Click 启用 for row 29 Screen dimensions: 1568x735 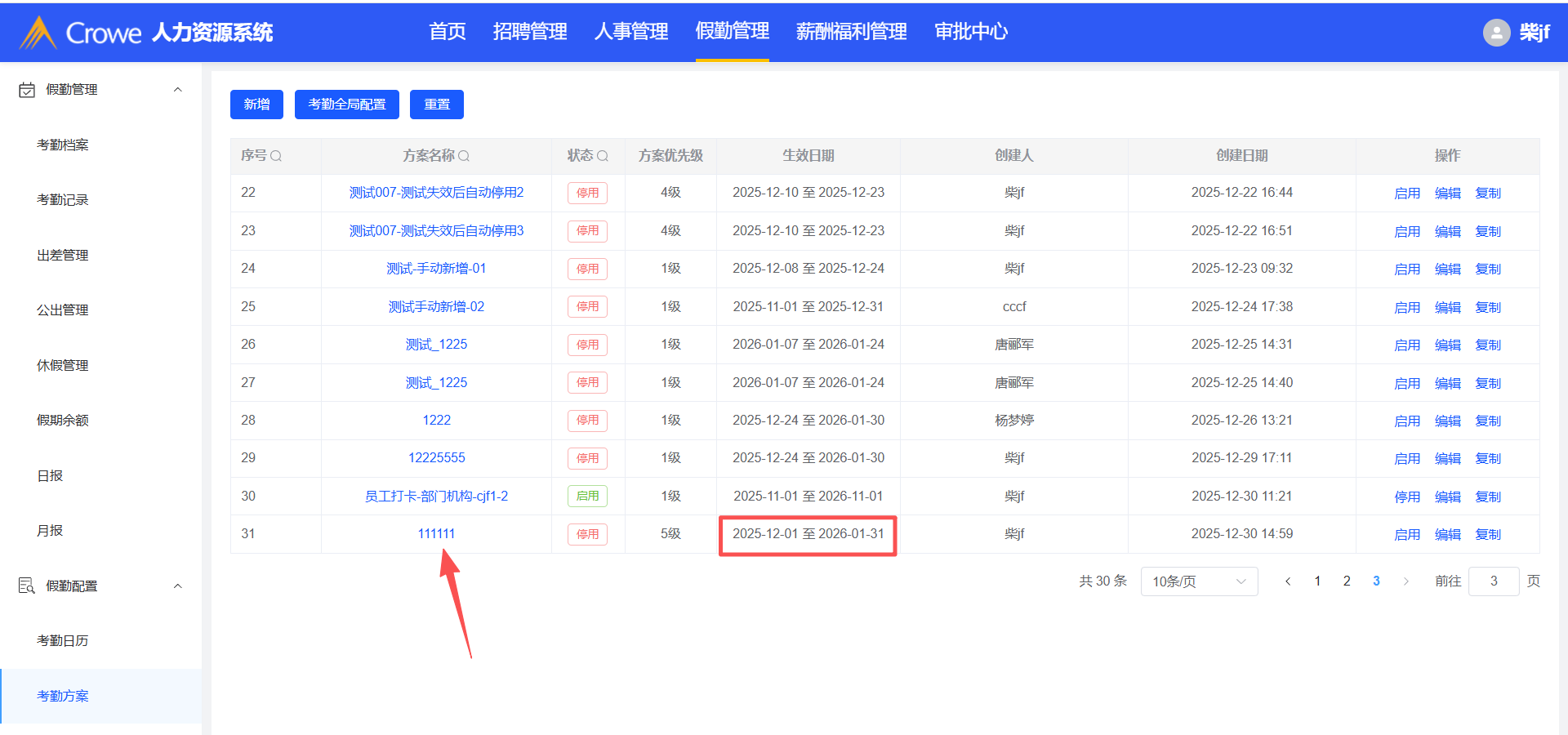coord(1407,459)
